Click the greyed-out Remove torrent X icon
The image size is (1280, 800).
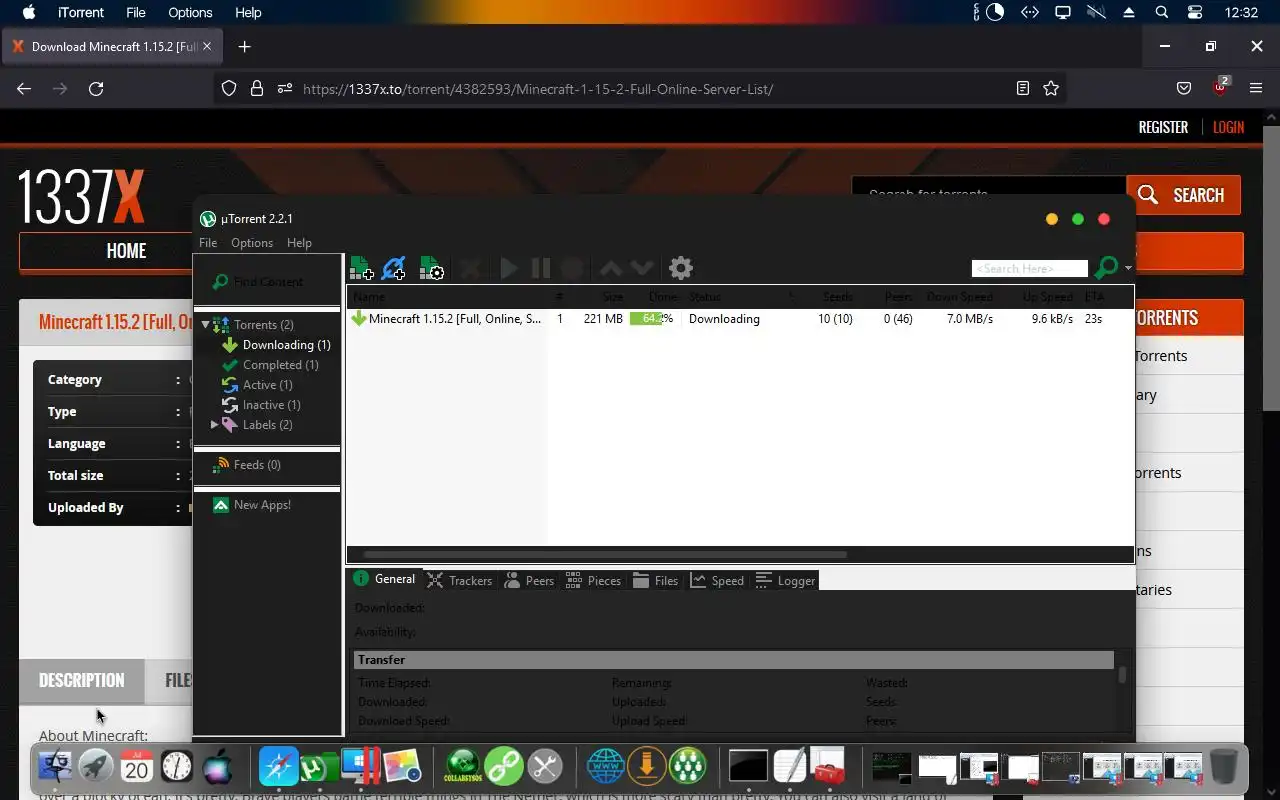tap(473, 268)
